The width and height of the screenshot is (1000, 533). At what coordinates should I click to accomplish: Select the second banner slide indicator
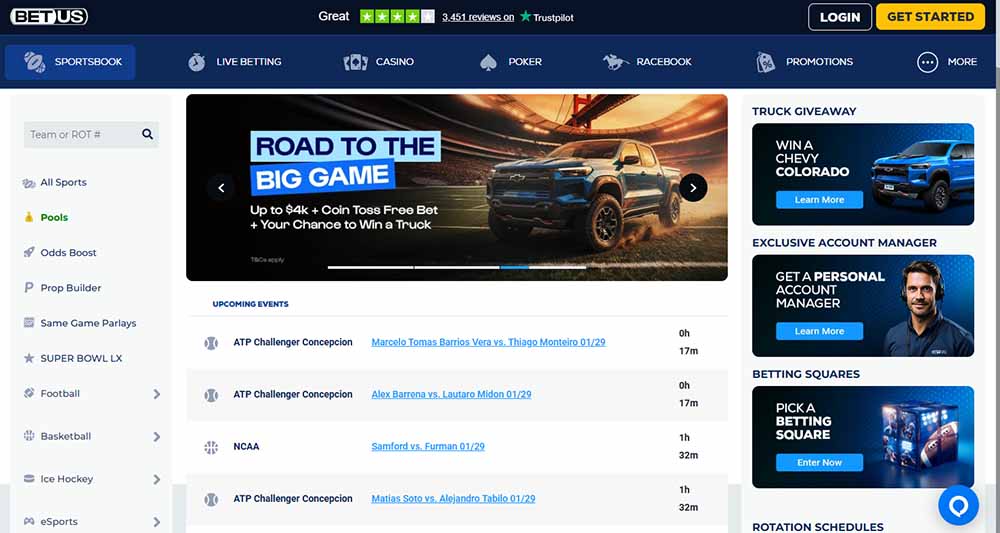pyautogui.click(x=457, y=267)
